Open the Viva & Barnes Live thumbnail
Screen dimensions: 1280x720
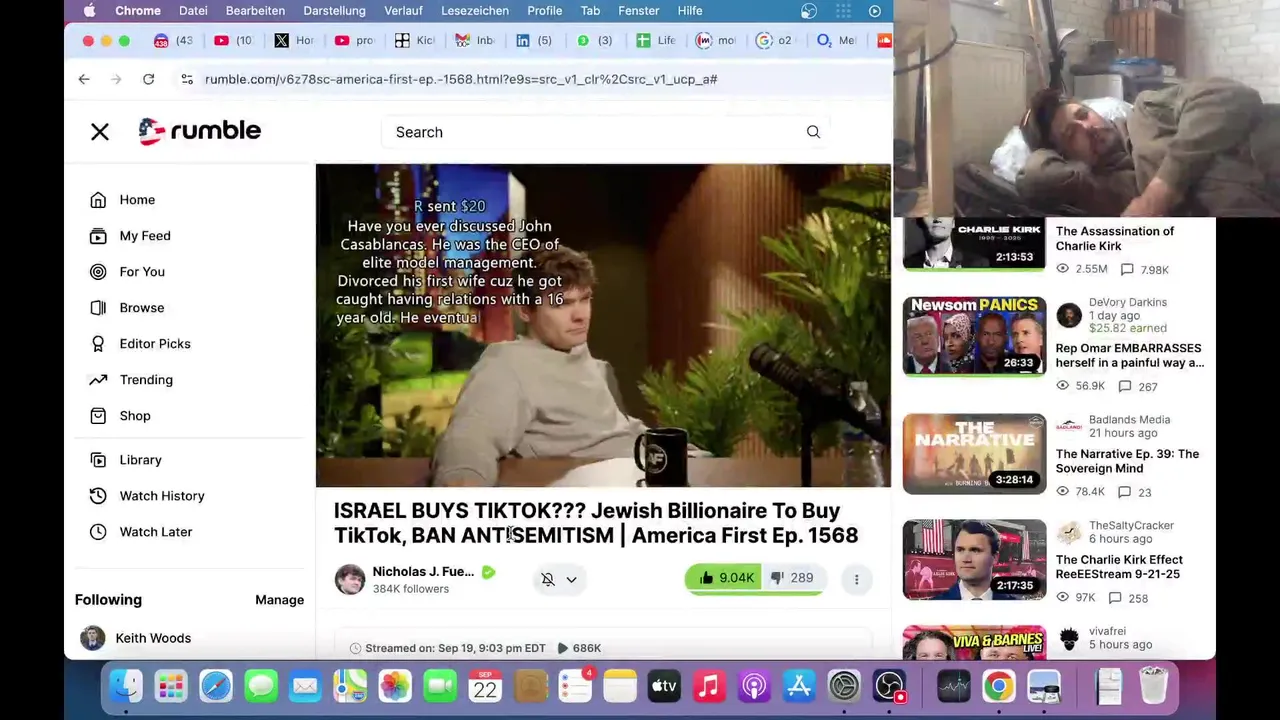click(974, 642)
